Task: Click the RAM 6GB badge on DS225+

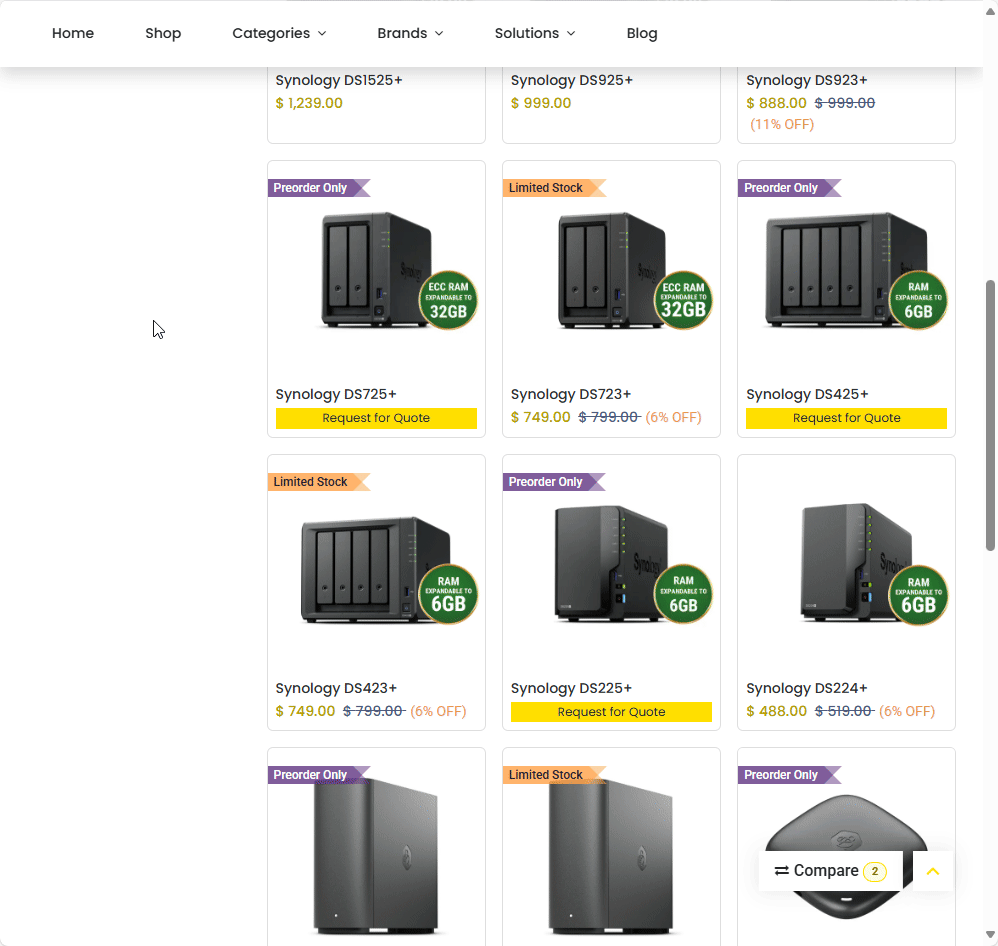Action: click(x=683, y=594)
